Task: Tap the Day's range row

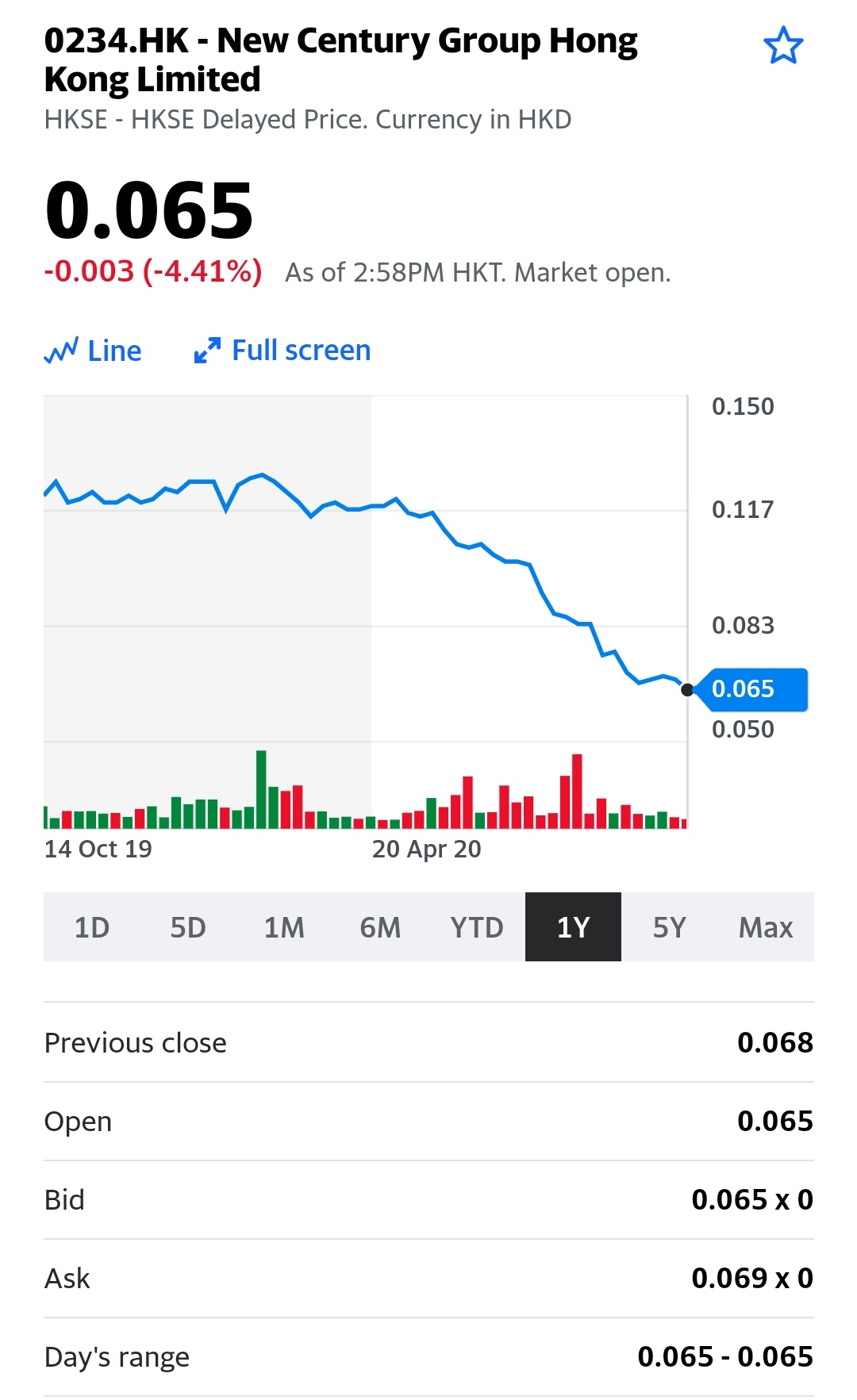Action: pos(428,1357)
